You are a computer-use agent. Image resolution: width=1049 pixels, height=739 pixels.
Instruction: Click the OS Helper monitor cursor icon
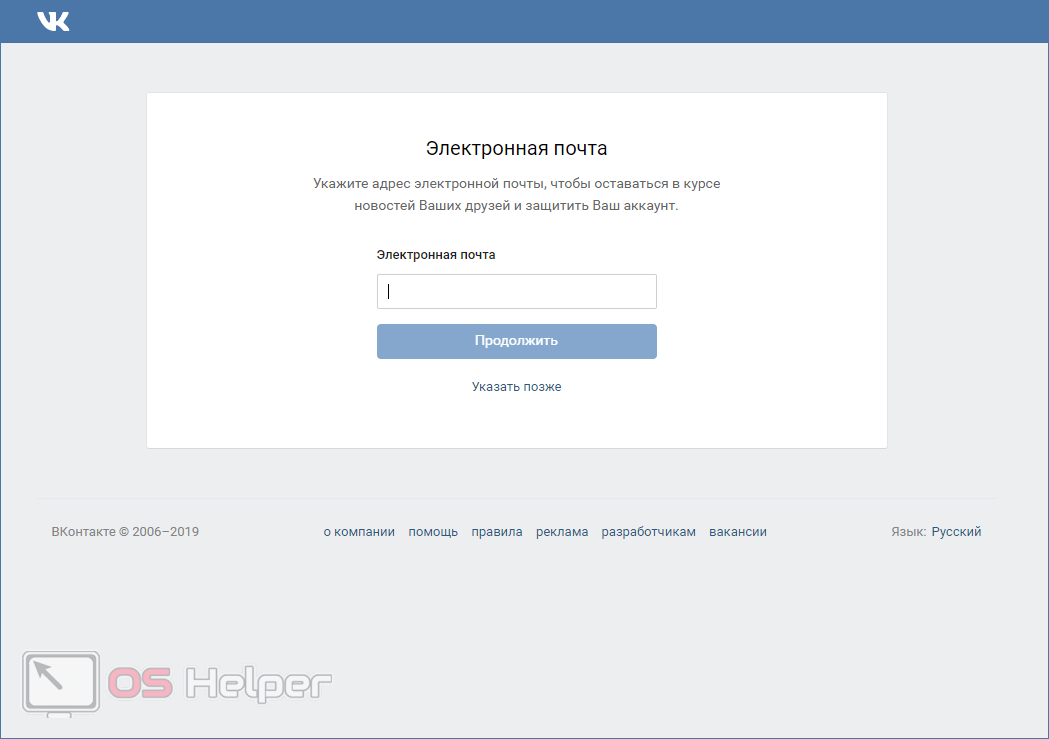(x=61, y=684)
